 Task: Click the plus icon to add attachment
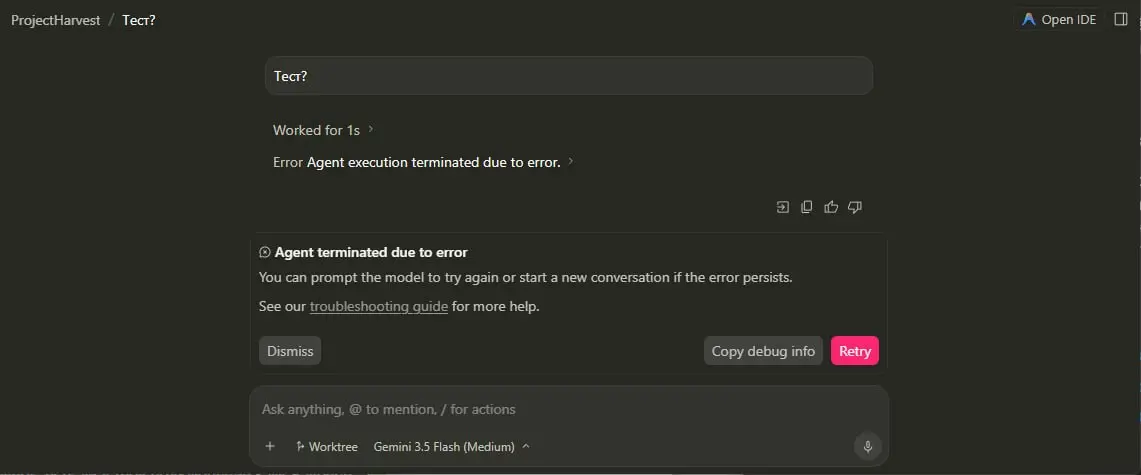[x=270, y=447]
